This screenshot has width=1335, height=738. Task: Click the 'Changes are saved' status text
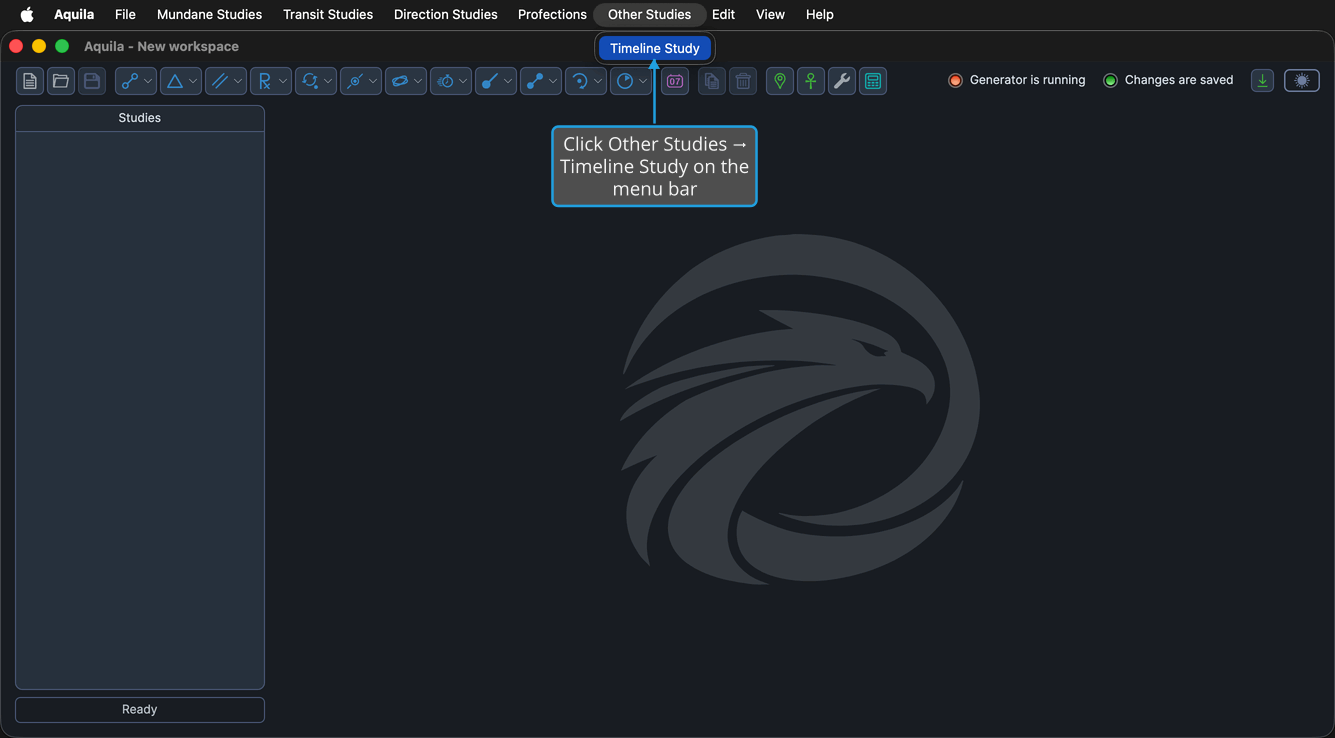pos(1179,80)
